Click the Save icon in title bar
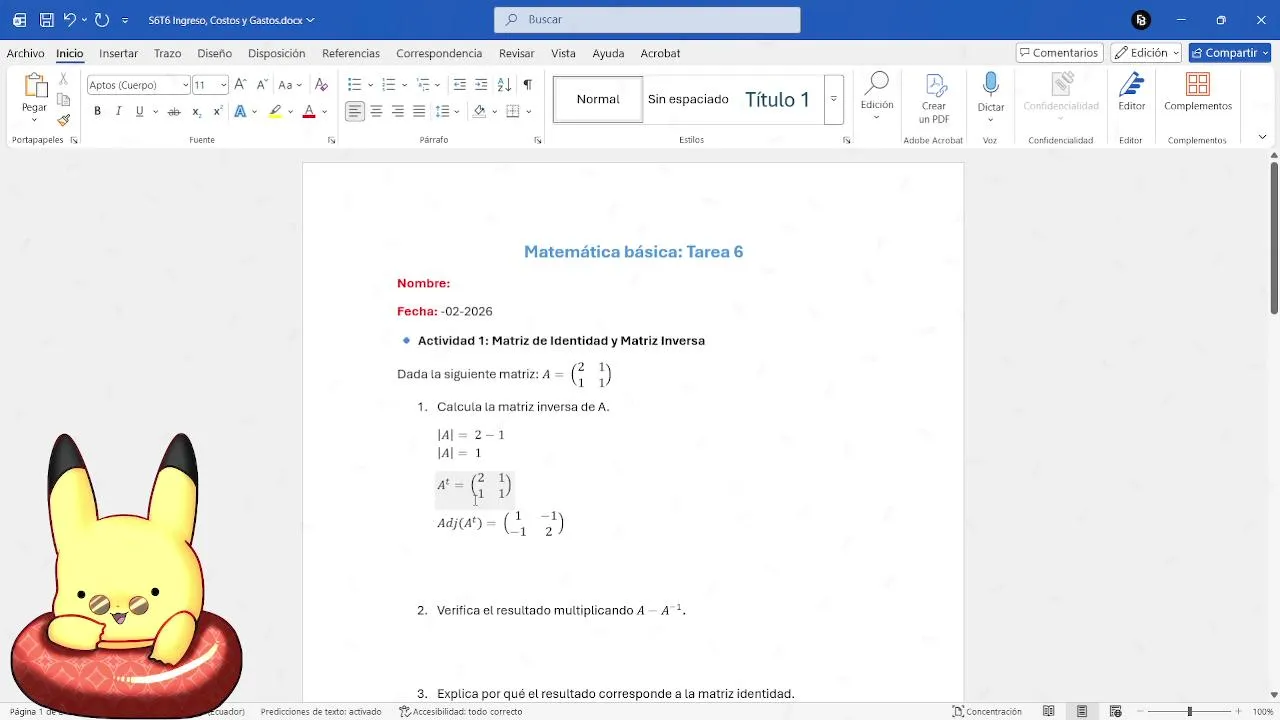This screenshot has height=720, width=1280. click(47, 20)
